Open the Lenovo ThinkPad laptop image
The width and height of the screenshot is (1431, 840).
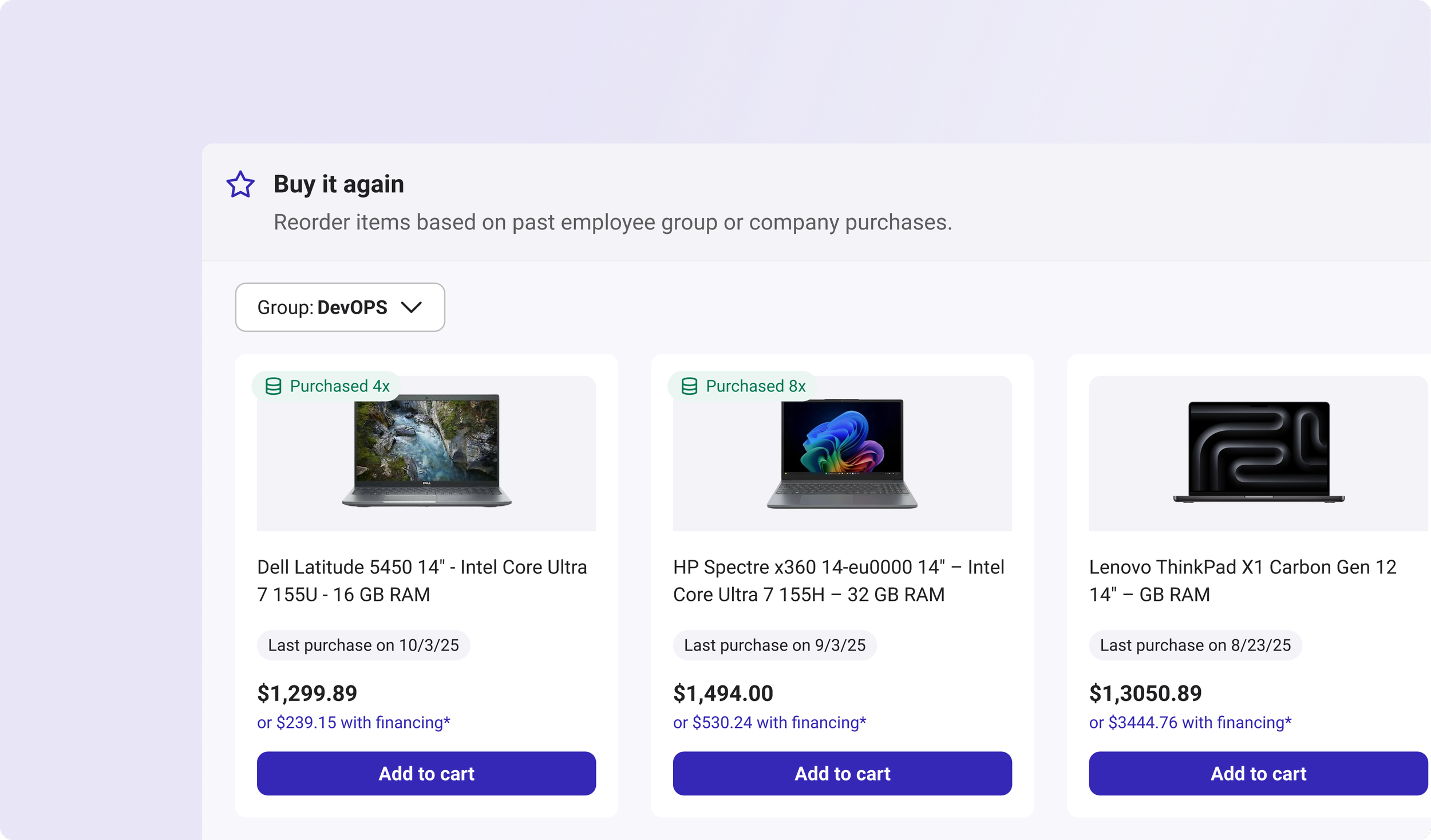tap(1258, 453)
